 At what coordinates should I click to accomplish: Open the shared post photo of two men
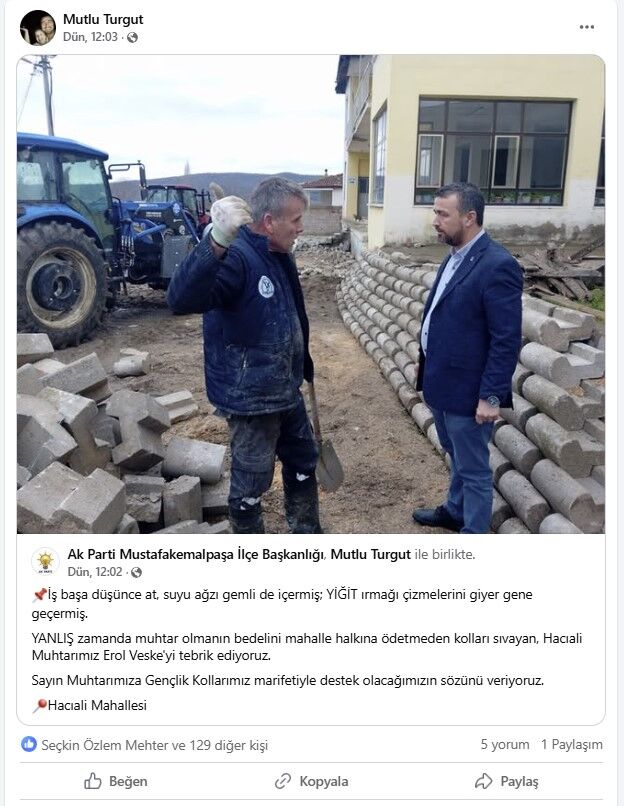311,294
